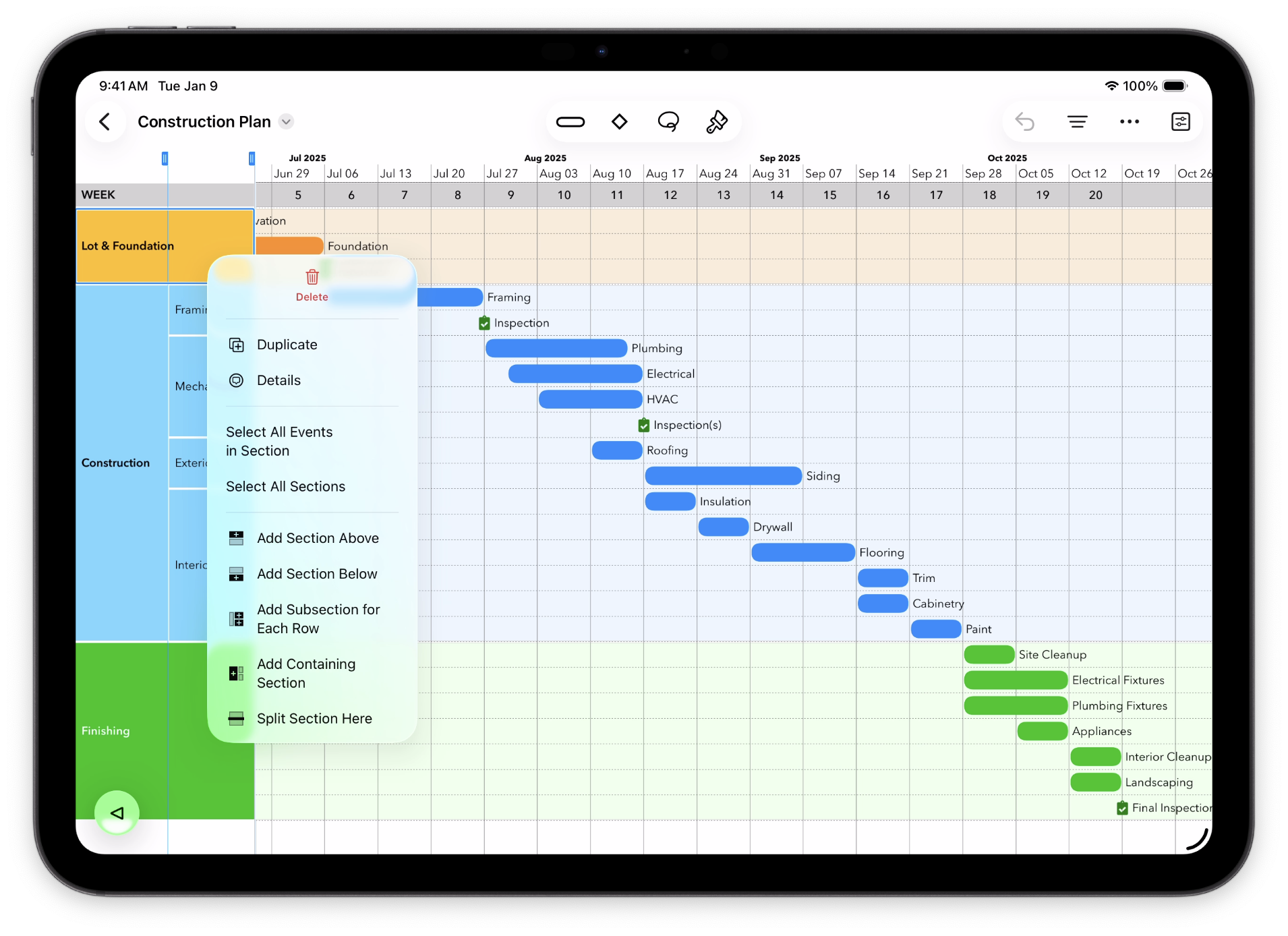Open the paintbrush style tool
Viewport: 1288px width, 936px height.
(716, 122)
